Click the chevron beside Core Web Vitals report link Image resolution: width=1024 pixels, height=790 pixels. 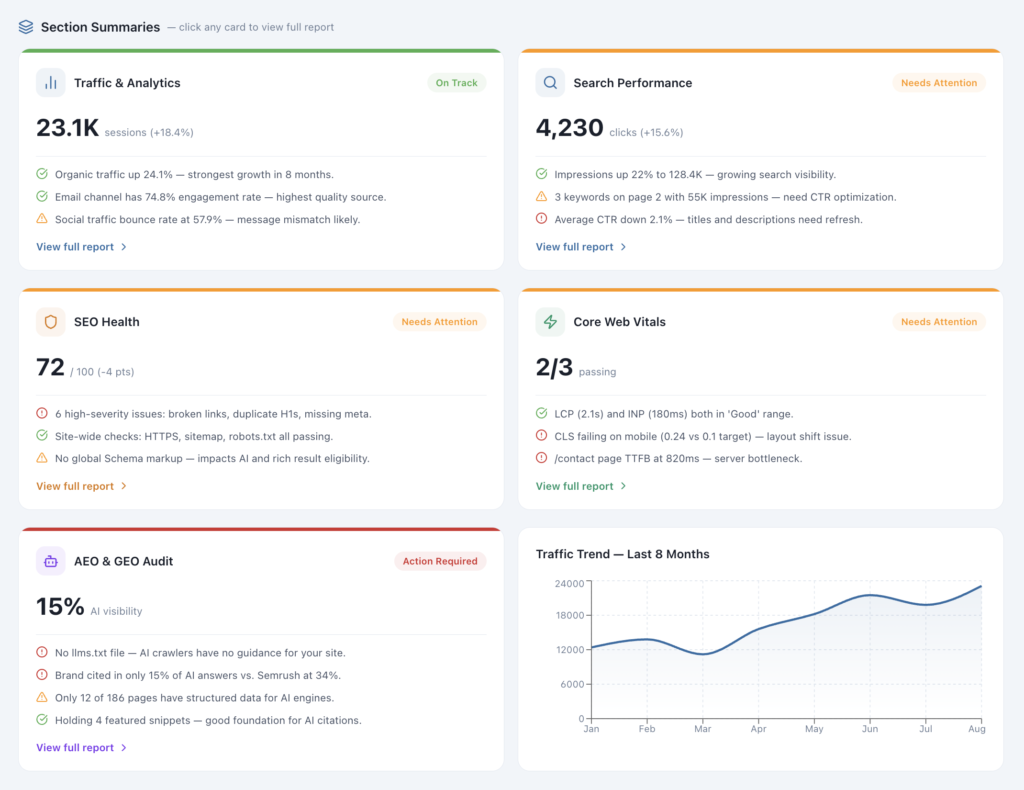[x=623, y=486]
